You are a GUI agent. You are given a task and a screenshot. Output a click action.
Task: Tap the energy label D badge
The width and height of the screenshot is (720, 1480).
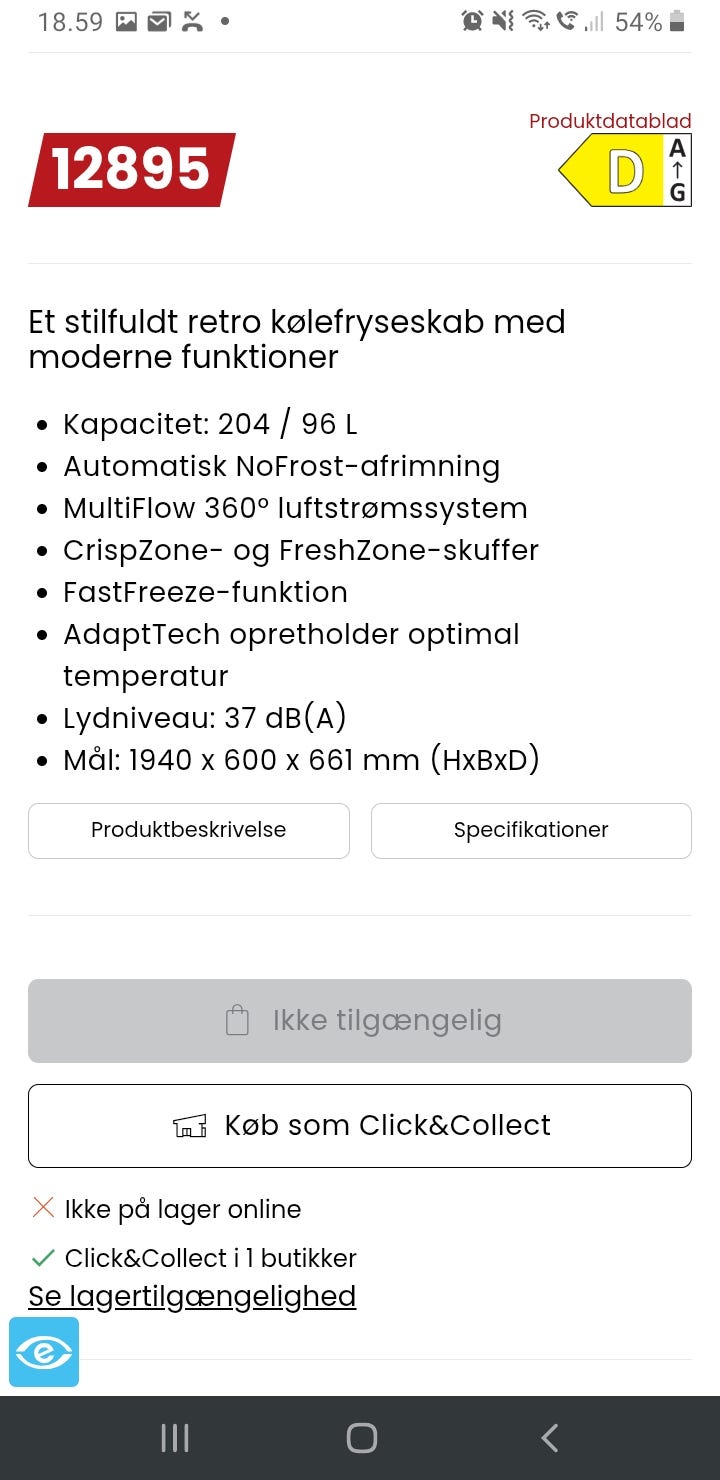pos(625,171)
